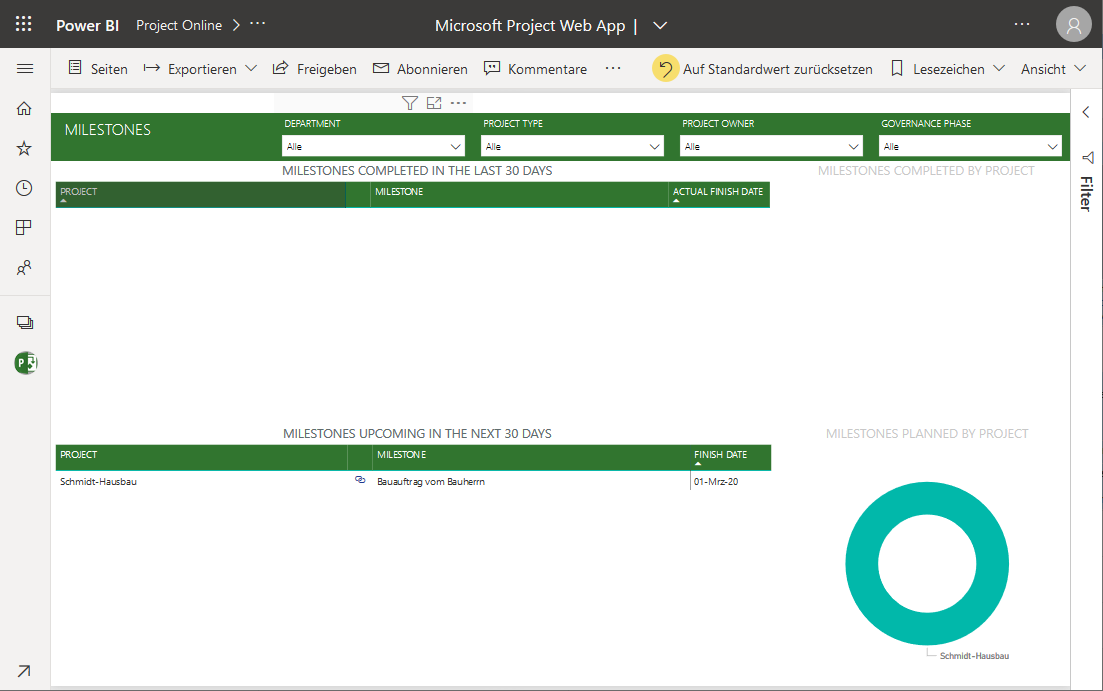Open Shared with me icon
Image resolution: width=1103 pixels, height=691 pixels.
point(25,268)
